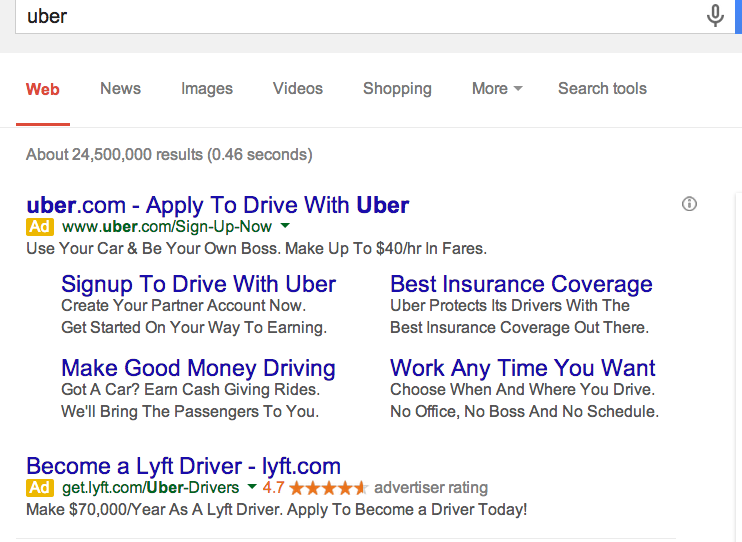This screenshot has height=542, width=742.
Task: Click 'About 24,500,000 results' stats text
Action: tap(169, 155)
